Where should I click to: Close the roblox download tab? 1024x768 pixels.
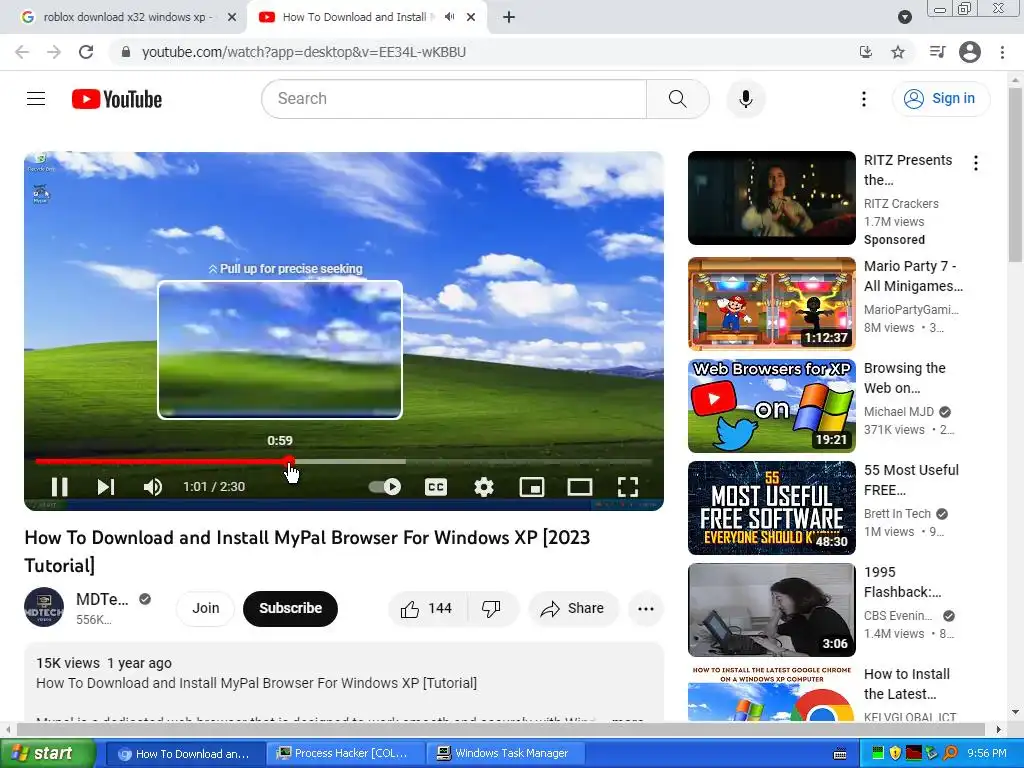click(x=232, y=17)
